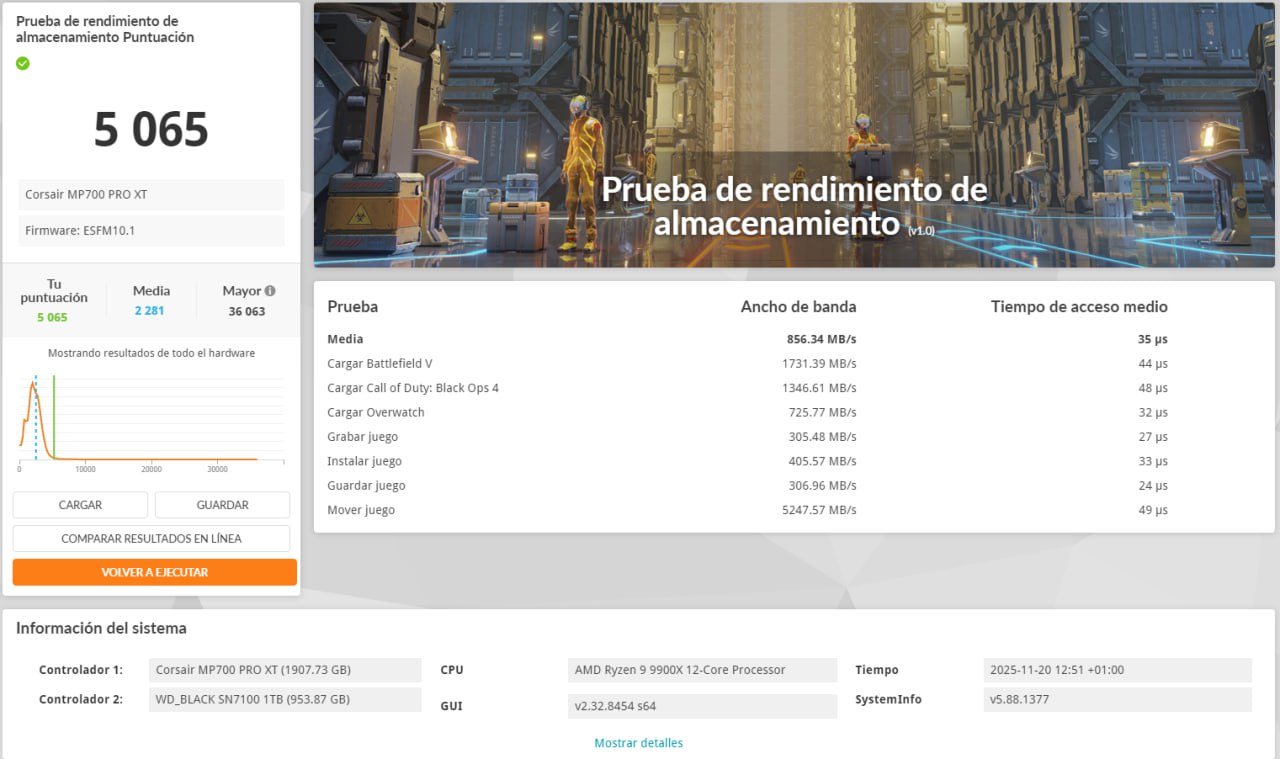Click the info icon next to Mayor

(270, 291)
